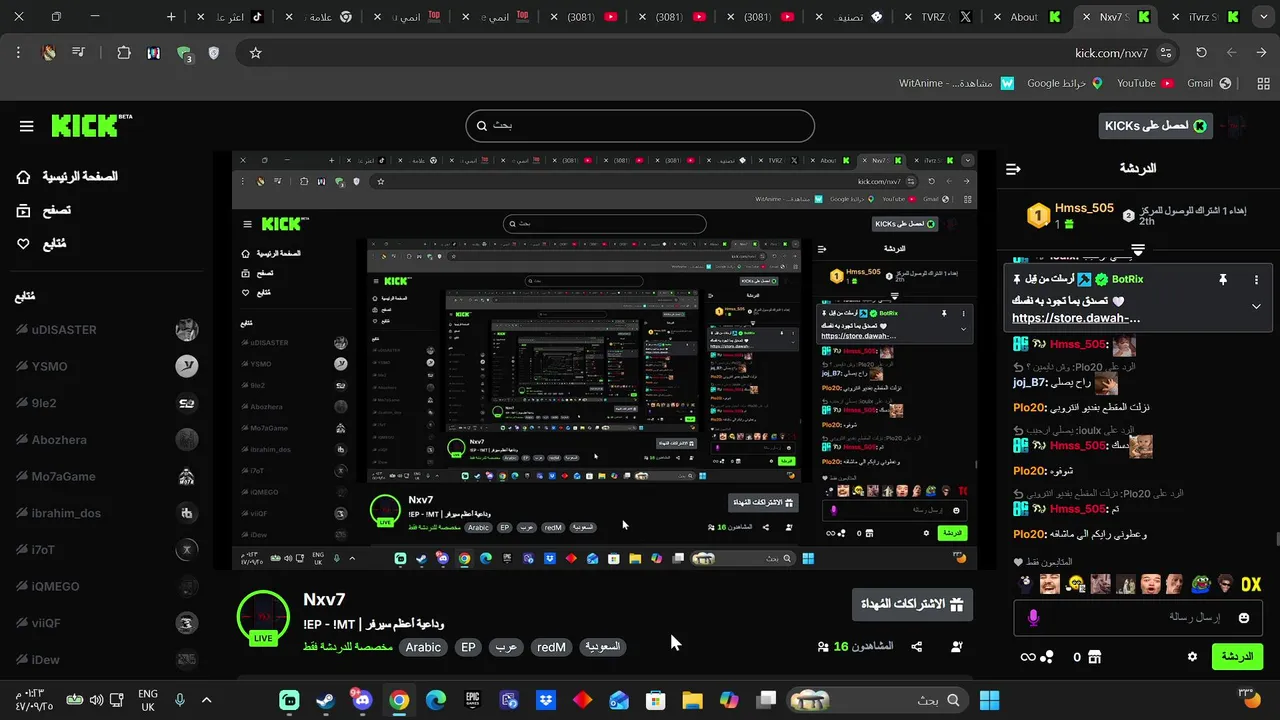Open followed channel 9le2
This screenshot has width=1280, height=720.
(x=105, y=404)
